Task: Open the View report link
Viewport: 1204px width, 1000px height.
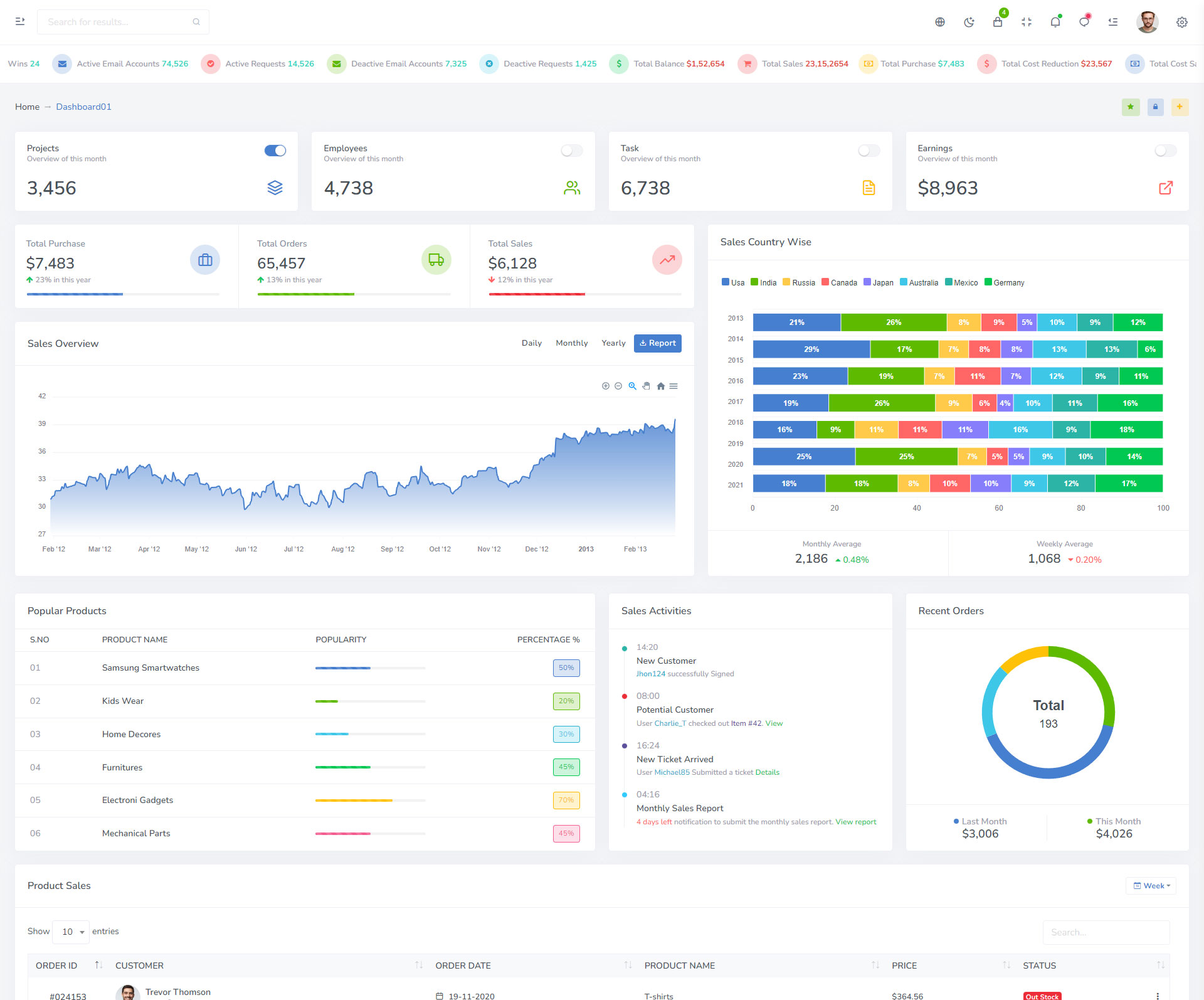Action: pos(855,822)
